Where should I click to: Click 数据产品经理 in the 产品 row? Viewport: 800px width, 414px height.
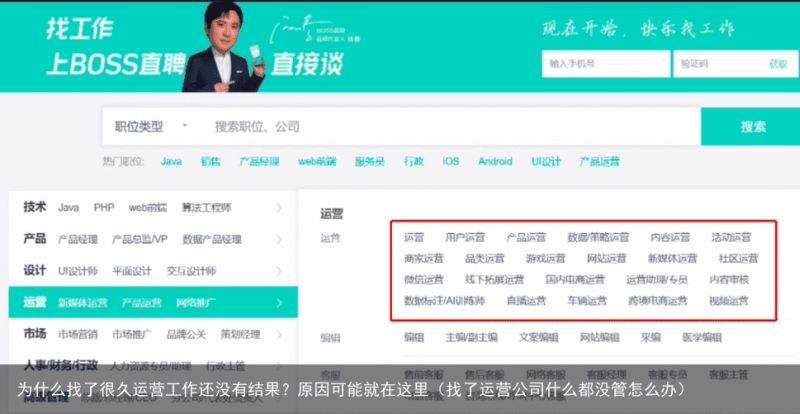pos(212,239)
